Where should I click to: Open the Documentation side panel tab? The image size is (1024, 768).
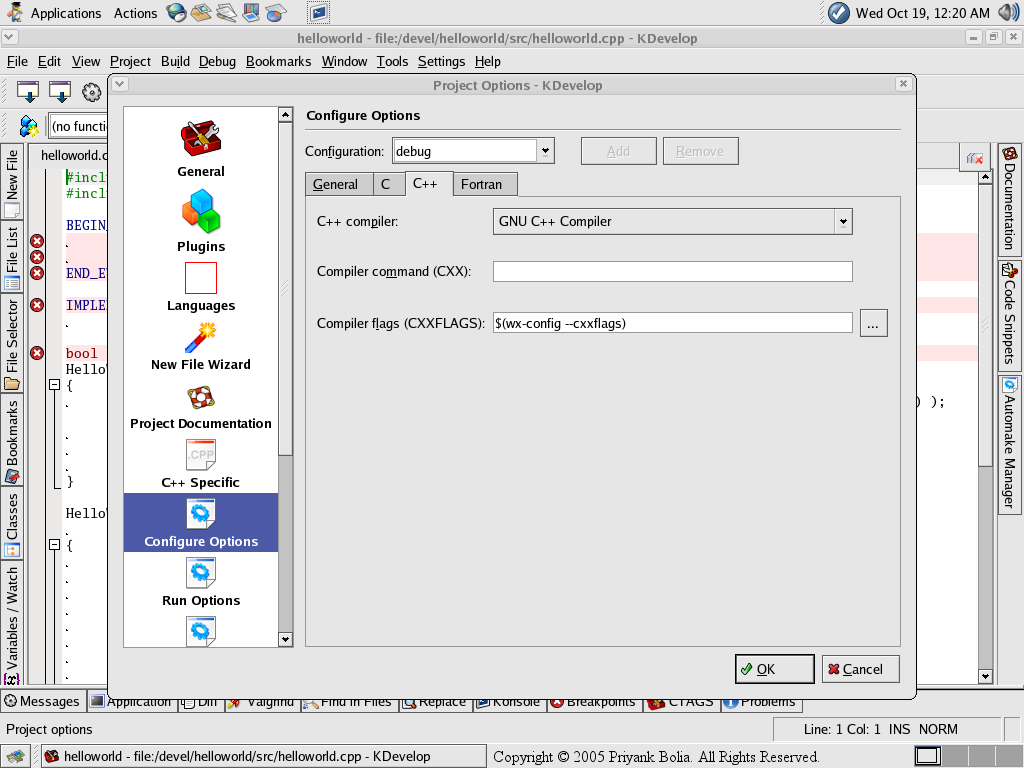pyautogui.click(x=1010, y=199)
